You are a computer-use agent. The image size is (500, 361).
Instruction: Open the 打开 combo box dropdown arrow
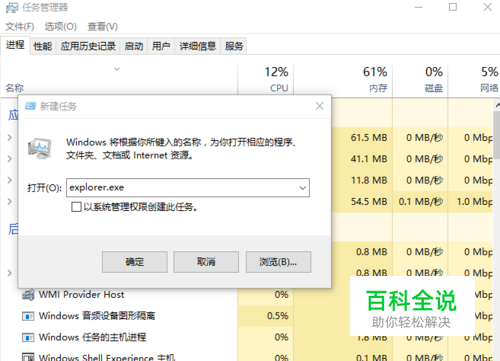[303, 188]
